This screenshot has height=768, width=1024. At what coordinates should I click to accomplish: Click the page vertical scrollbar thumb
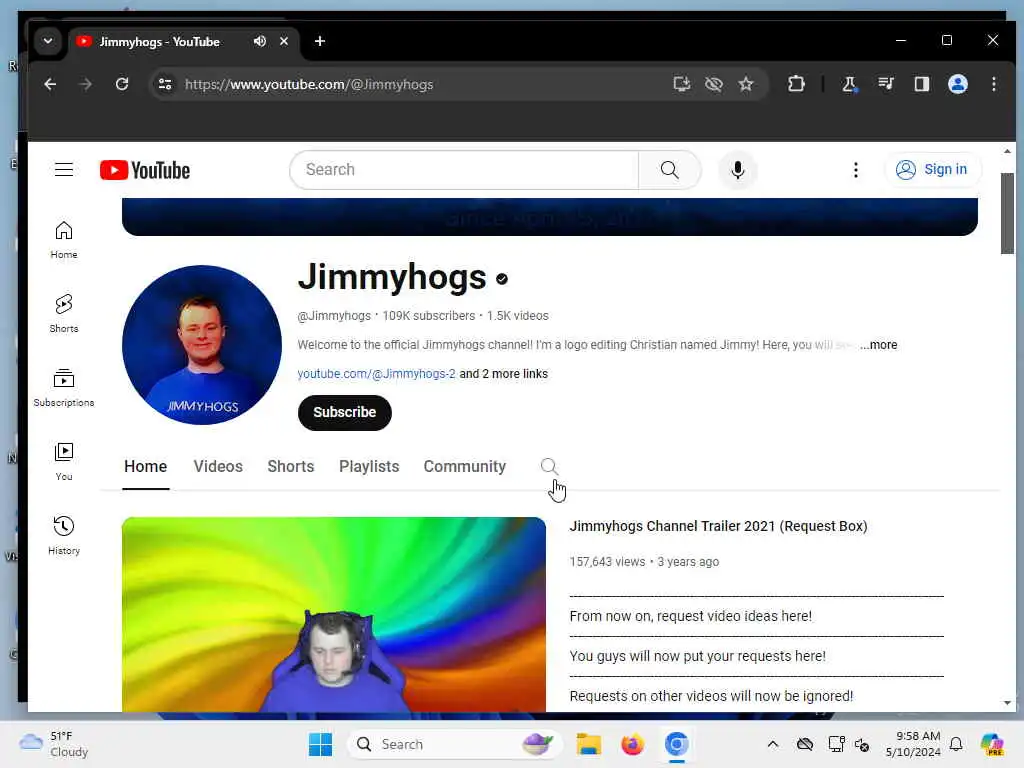point(1007,213)
